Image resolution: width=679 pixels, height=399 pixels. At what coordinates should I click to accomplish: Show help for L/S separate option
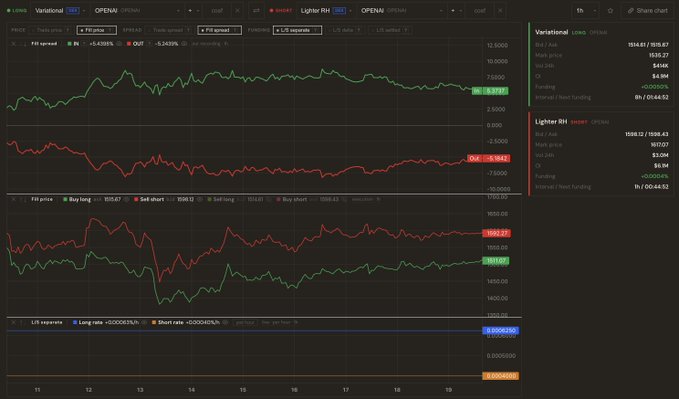pos(315,30)
